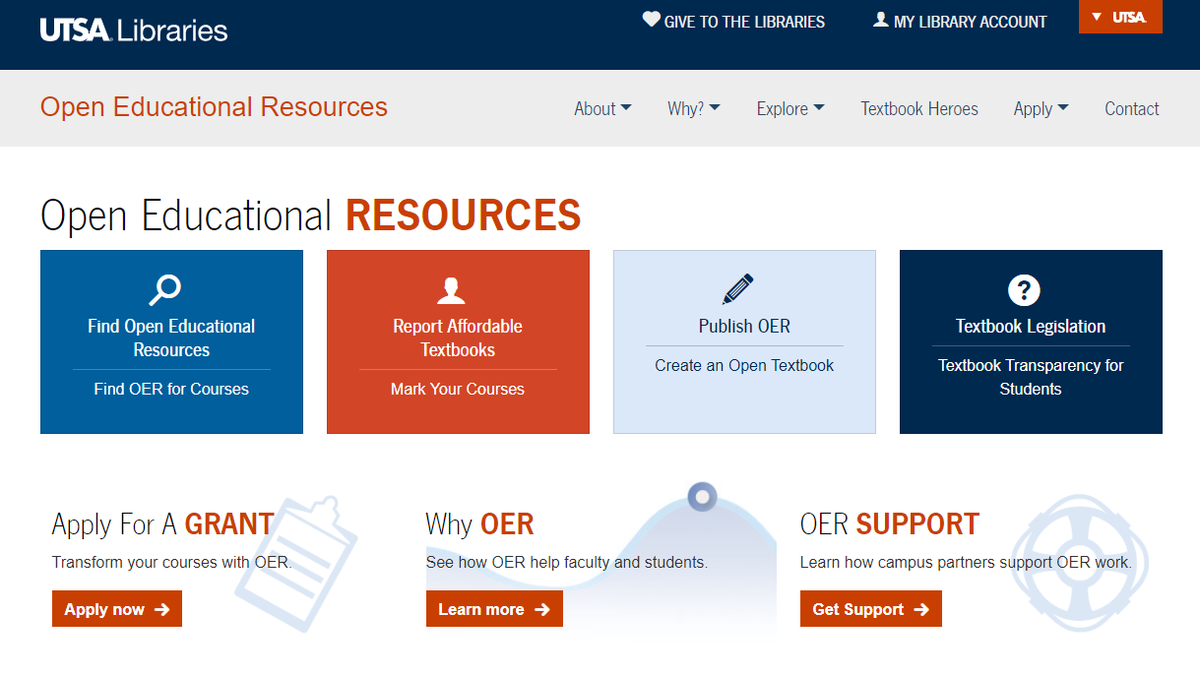This screenshot has width=1200, height=675.
Task: Click Transform your courses with OER text
Action: (x=172, y=562)
